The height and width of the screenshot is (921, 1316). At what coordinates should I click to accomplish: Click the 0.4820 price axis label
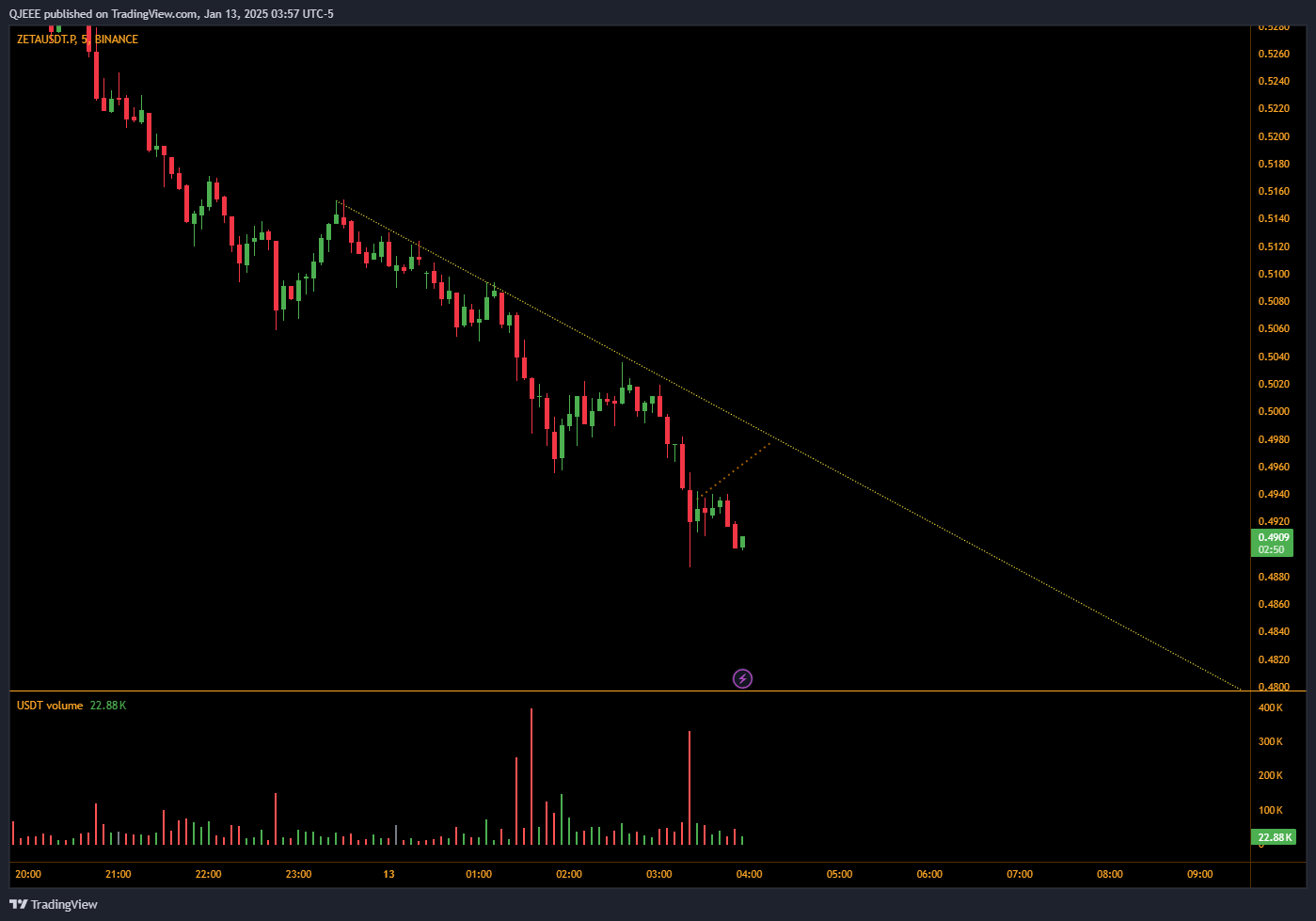1274,659
